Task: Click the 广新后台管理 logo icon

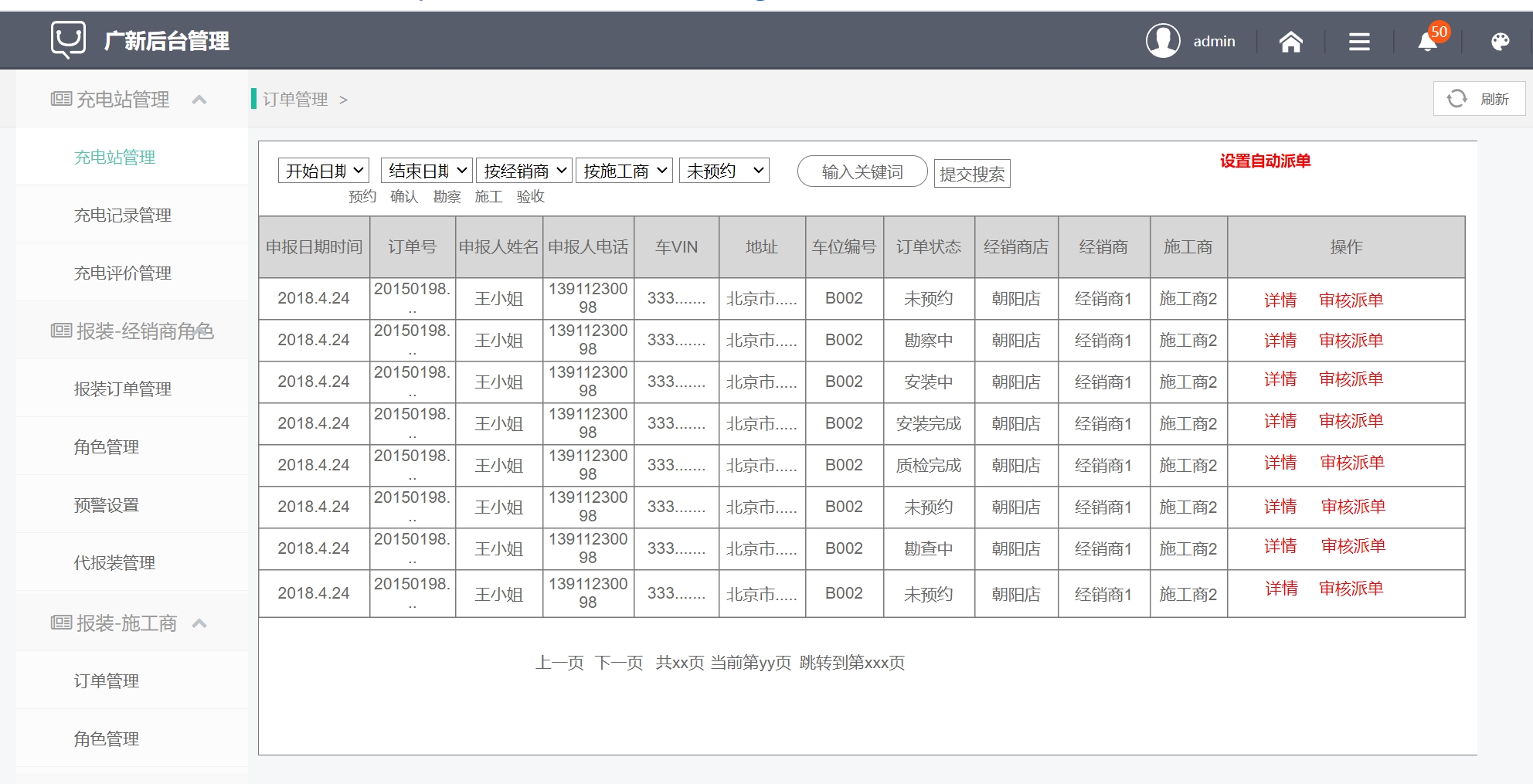Action: click(x=68, y=39)
